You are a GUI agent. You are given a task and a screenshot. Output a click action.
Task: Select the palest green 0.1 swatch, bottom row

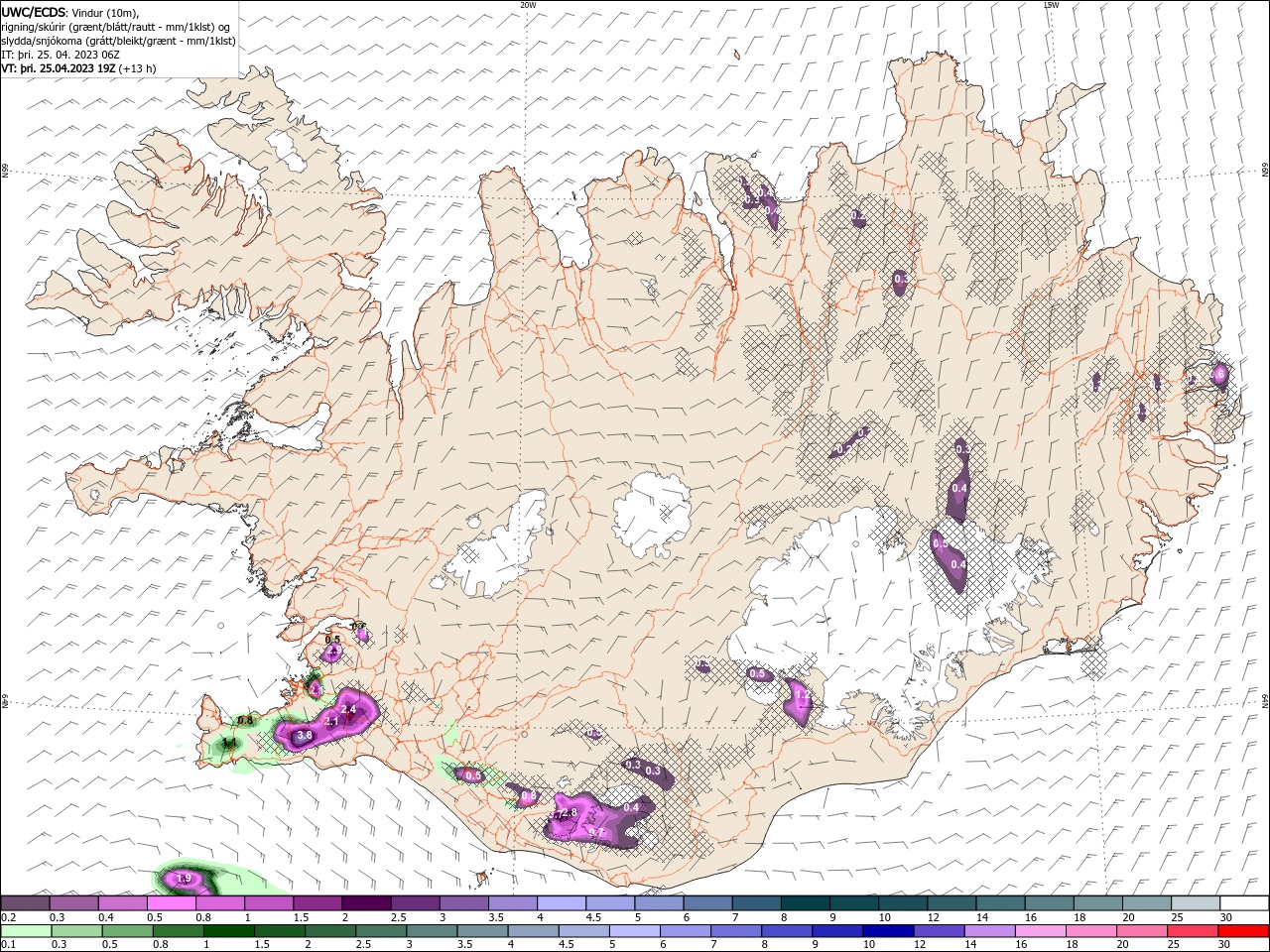(27, 931)
